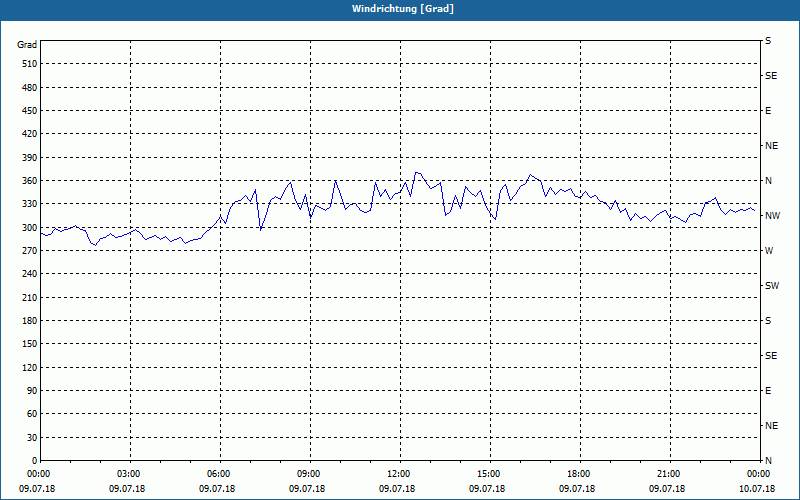Click the Windrichtung [Grad] chart title

coord(403,9)
